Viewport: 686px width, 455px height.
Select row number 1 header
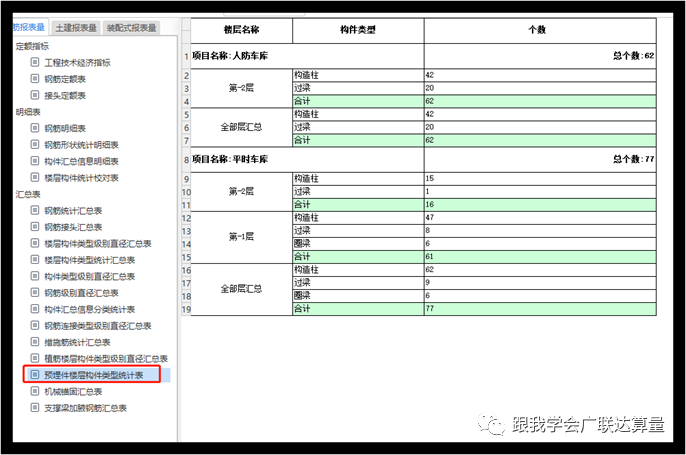[186, 56]
